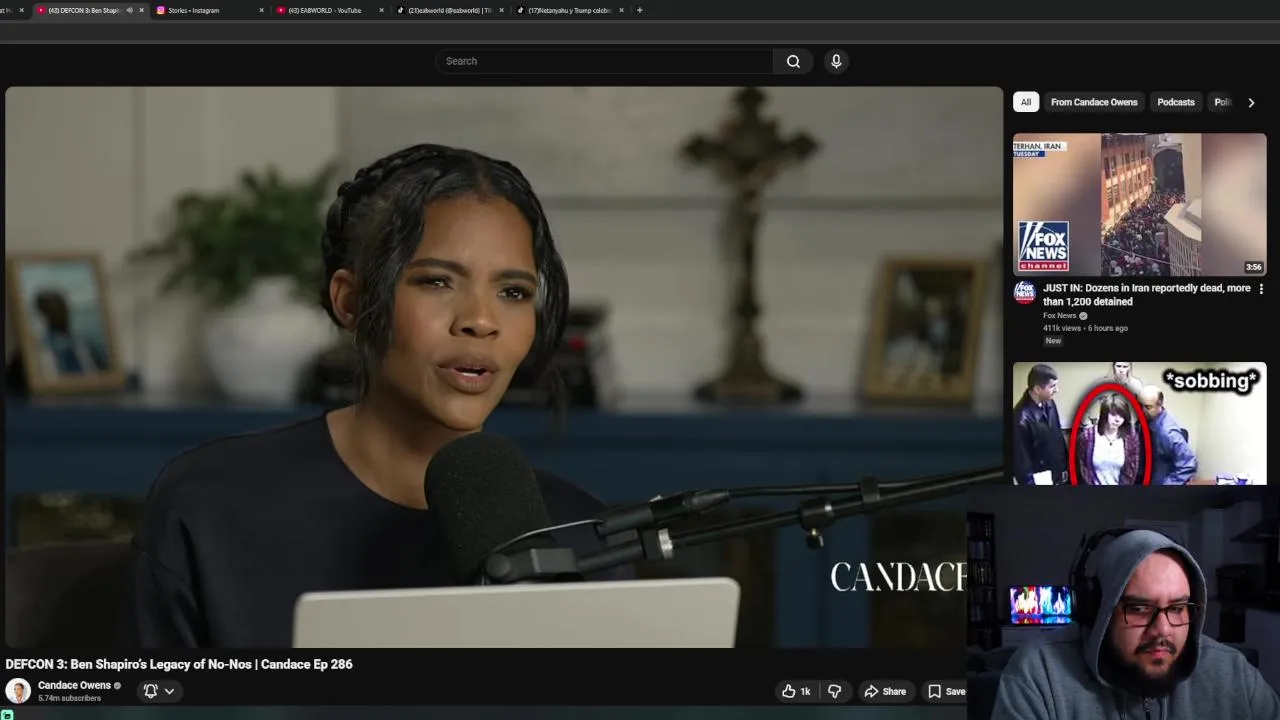The width and height of the screenshot is (1280, 720).
Task: Click the 3:56 duration badge on Fox thumbnail
Action: (x=1253, y=267)
